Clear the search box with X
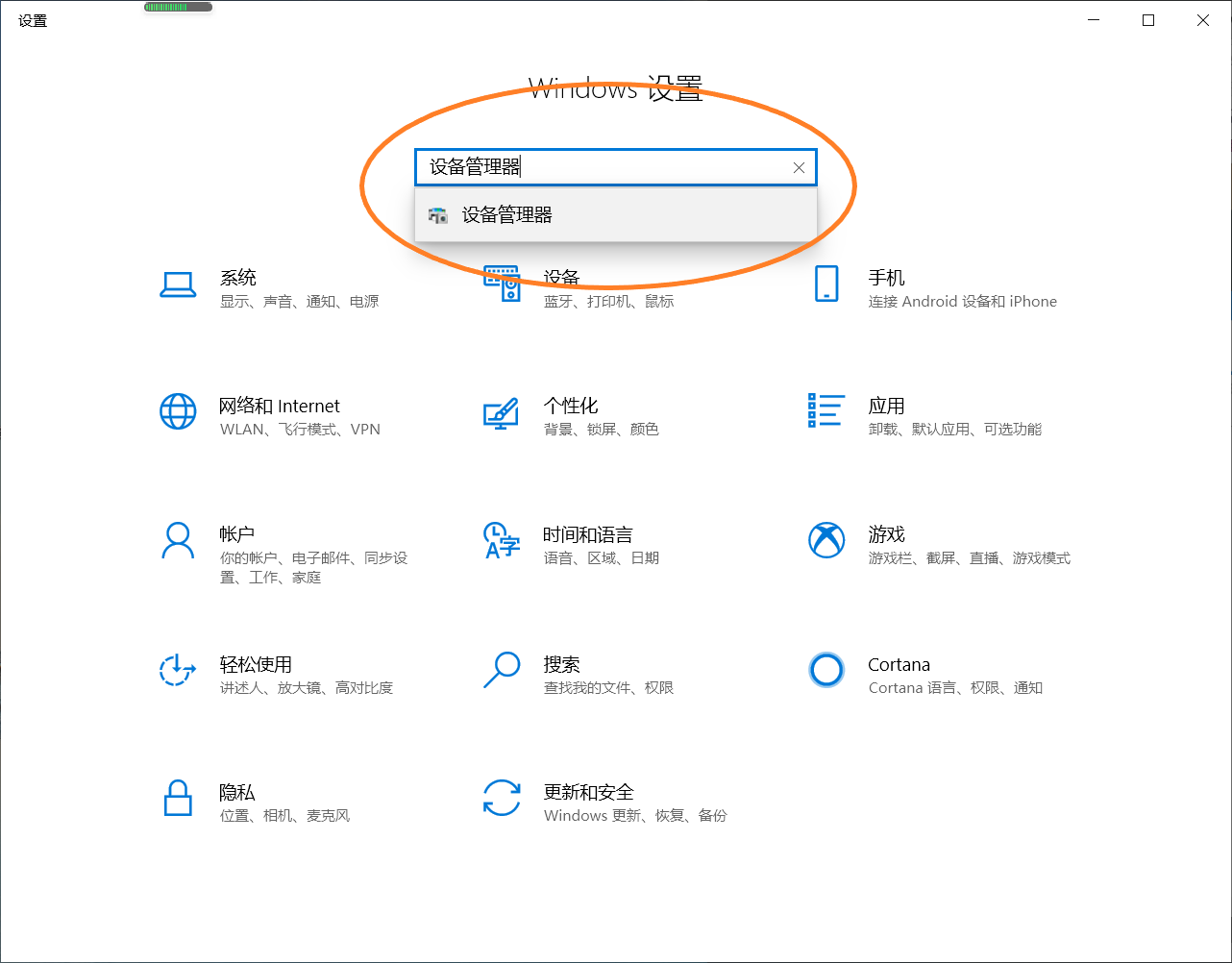This screenshot has height=963, width=1232. [799, 167]
